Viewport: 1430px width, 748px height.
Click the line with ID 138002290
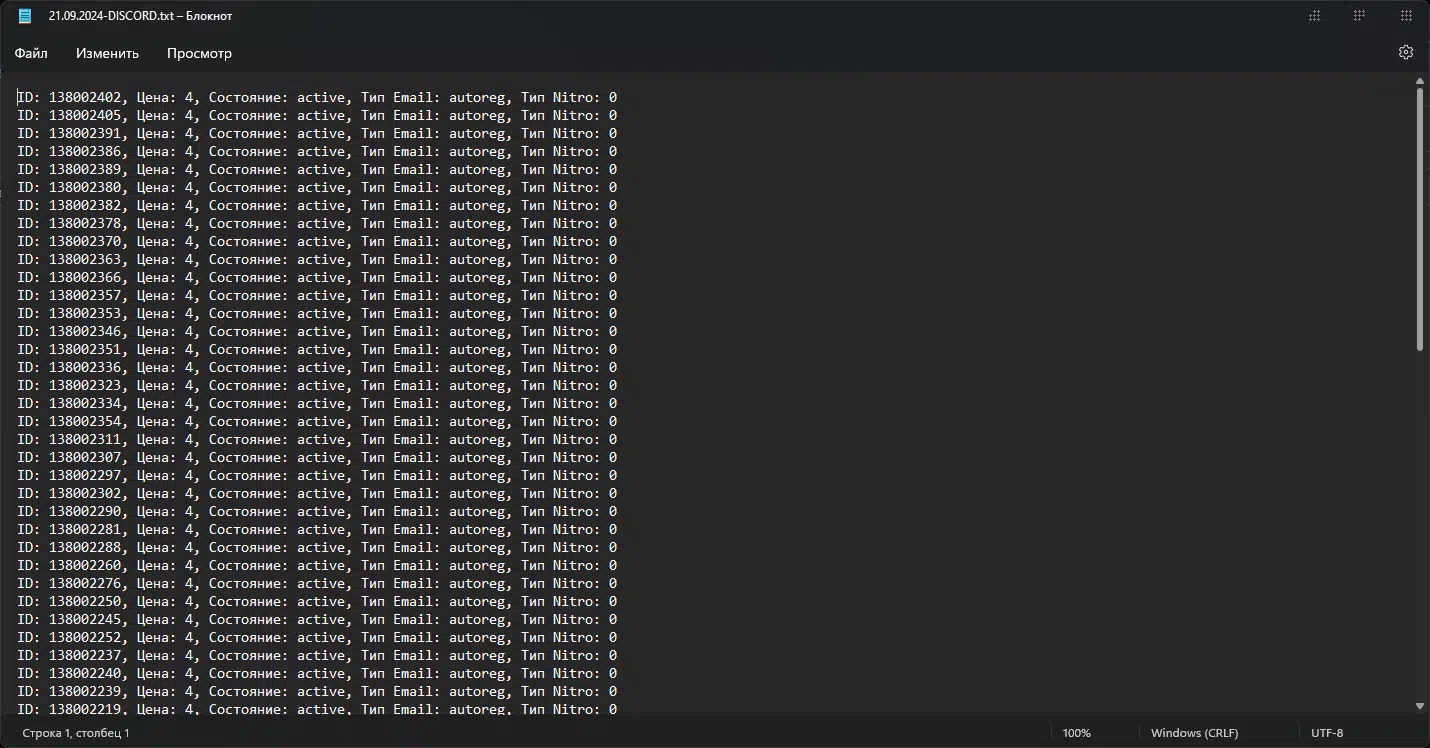tap(317, 511)
